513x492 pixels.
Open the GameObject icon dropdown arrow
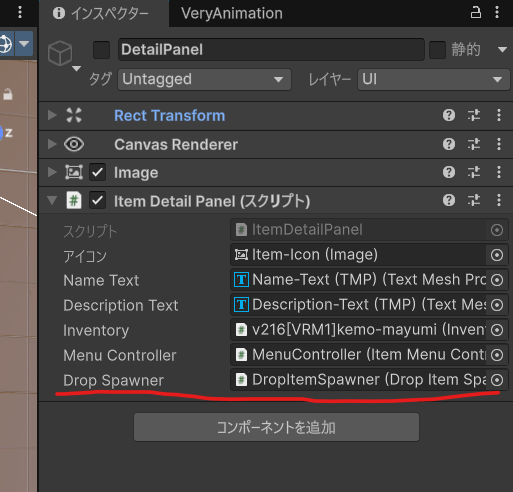pos(77,68)
